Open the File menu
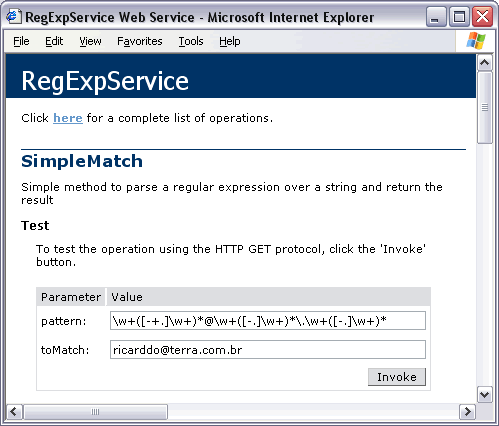 tap(21, 41)
